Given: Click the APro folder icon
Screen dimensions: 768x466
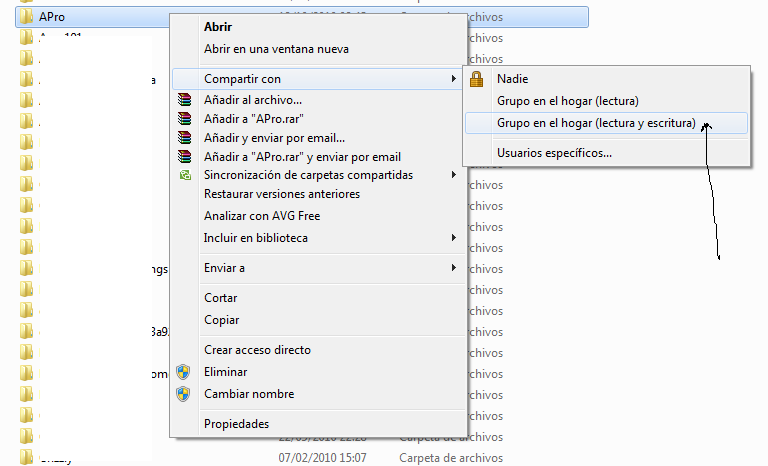Looking at the screenshot, I should click(26, 17).
